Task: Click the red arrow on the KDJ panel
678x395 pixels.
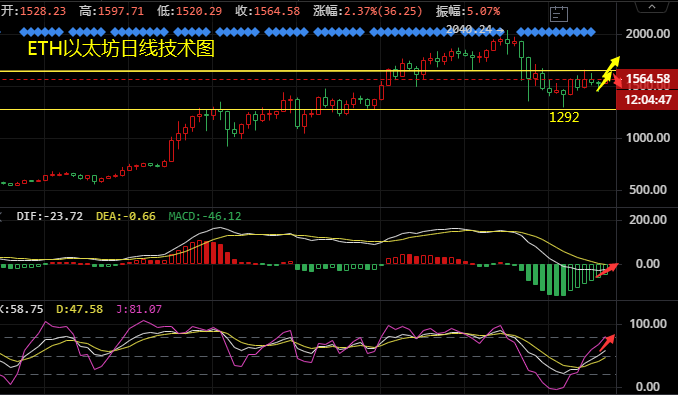Action: pos(607,342)
